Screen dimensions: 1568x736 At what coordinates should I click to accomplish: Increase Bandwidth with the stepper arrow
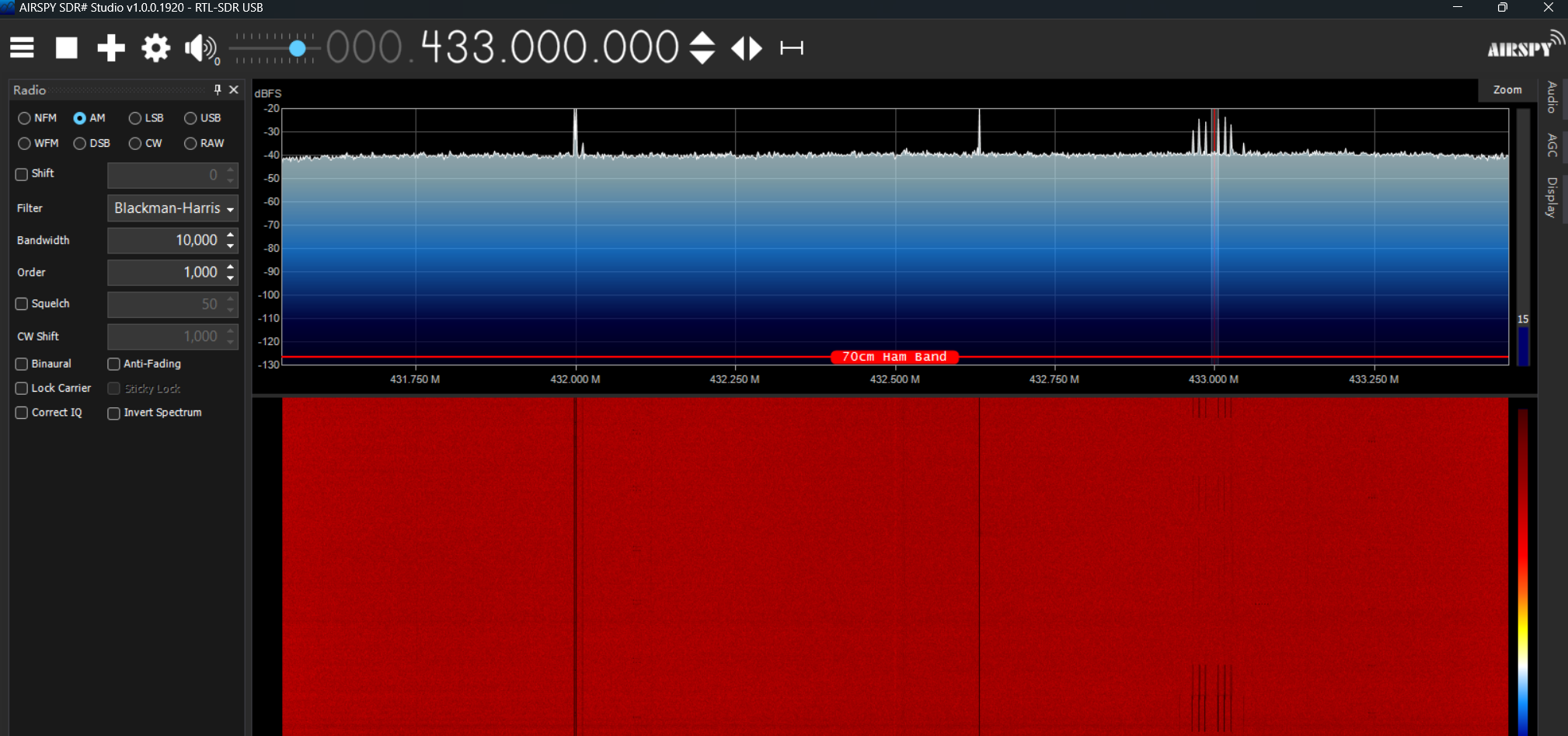coord(230,235)
